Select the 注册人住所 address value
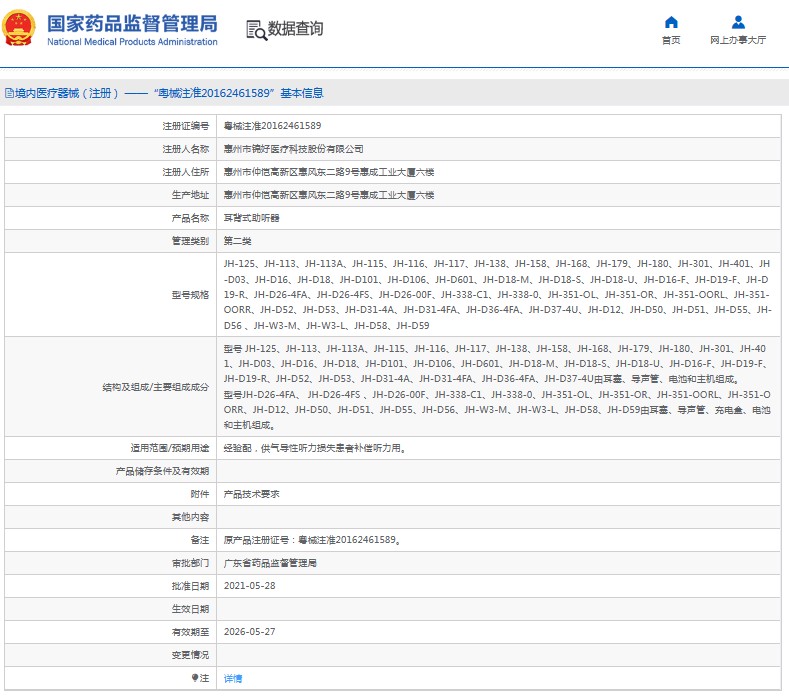The image size is (789, 698). tap(329, 172)
